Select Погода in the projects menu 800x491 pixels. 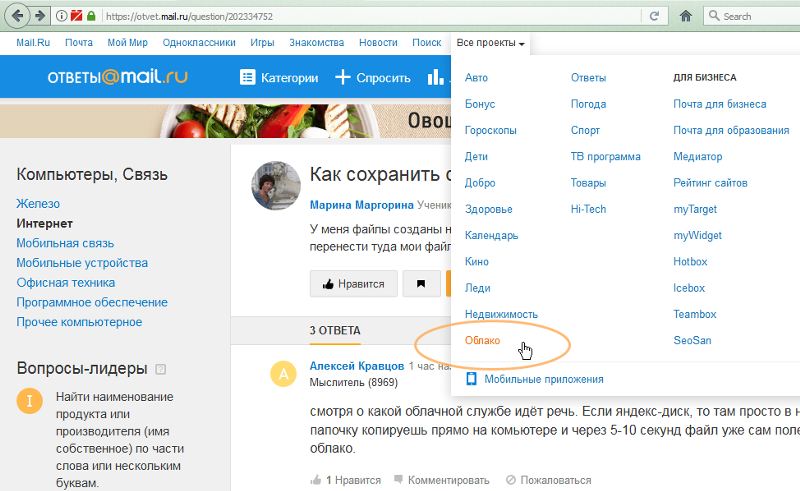click(588, 104)
